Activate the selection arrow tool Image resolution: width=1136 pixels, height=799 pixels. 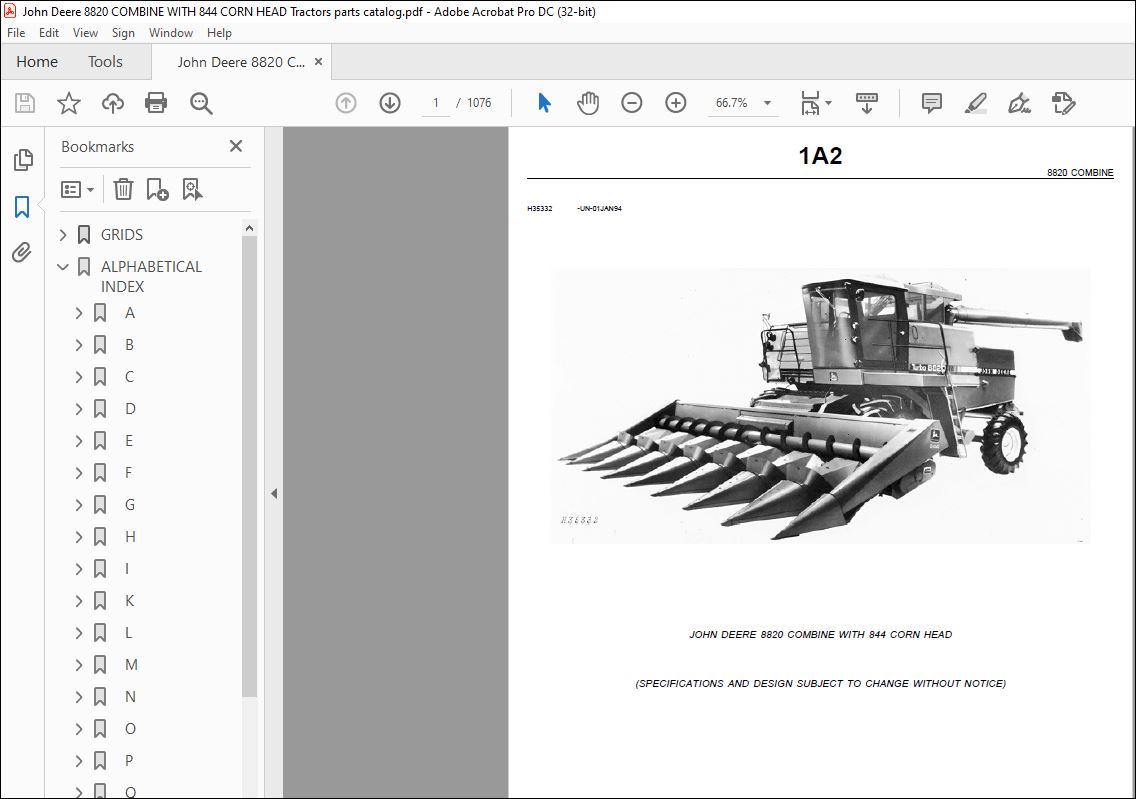544,103
